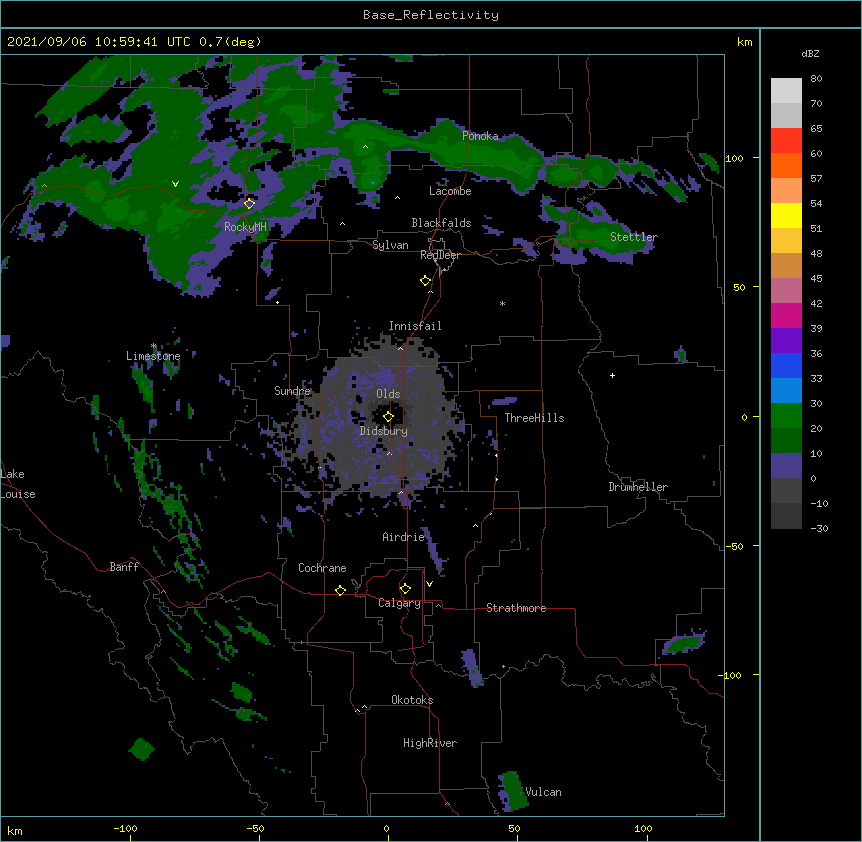
Task: Click the Innisfail city label
Action: click(x=415, y=326)
